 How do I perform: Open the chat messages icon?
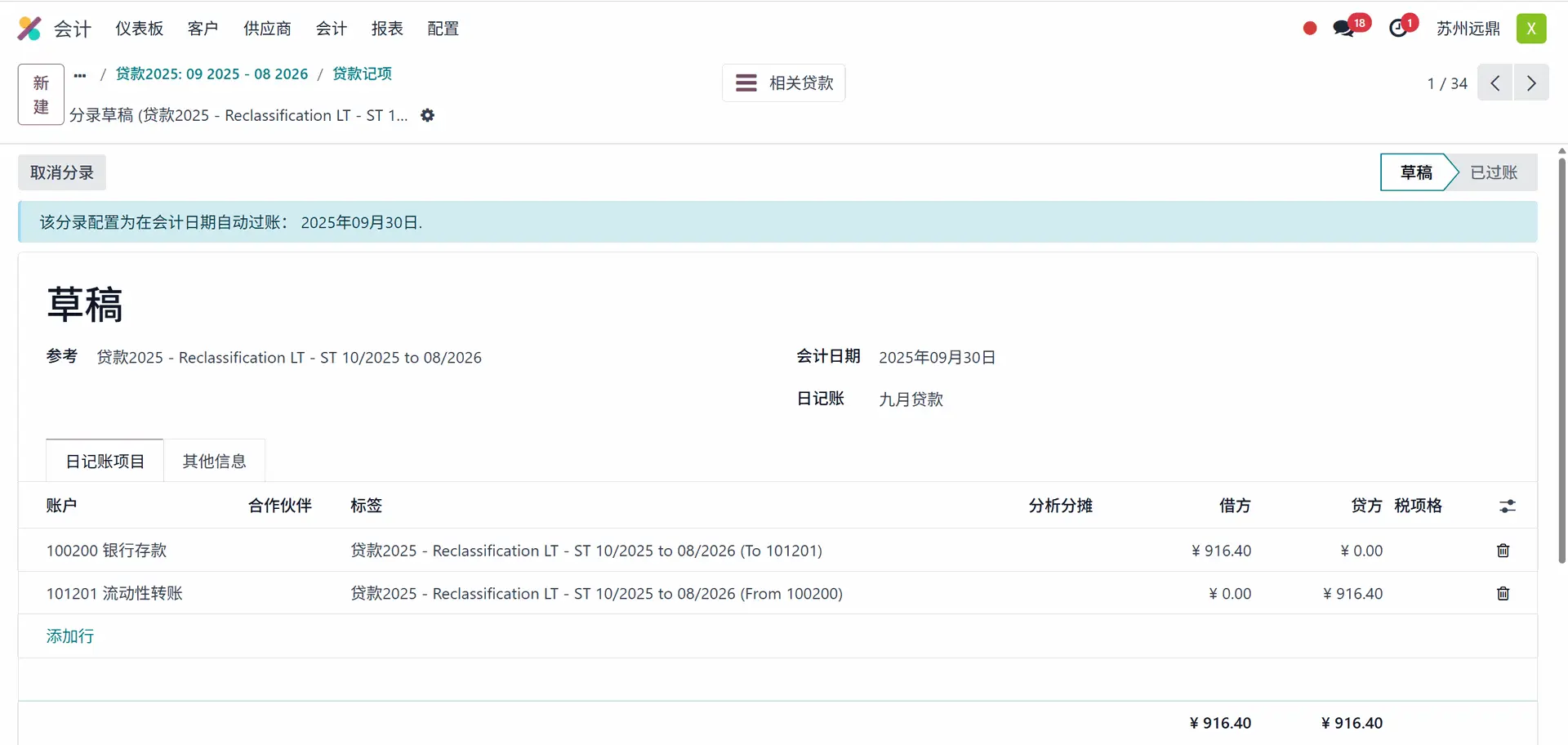[1343, 29]
